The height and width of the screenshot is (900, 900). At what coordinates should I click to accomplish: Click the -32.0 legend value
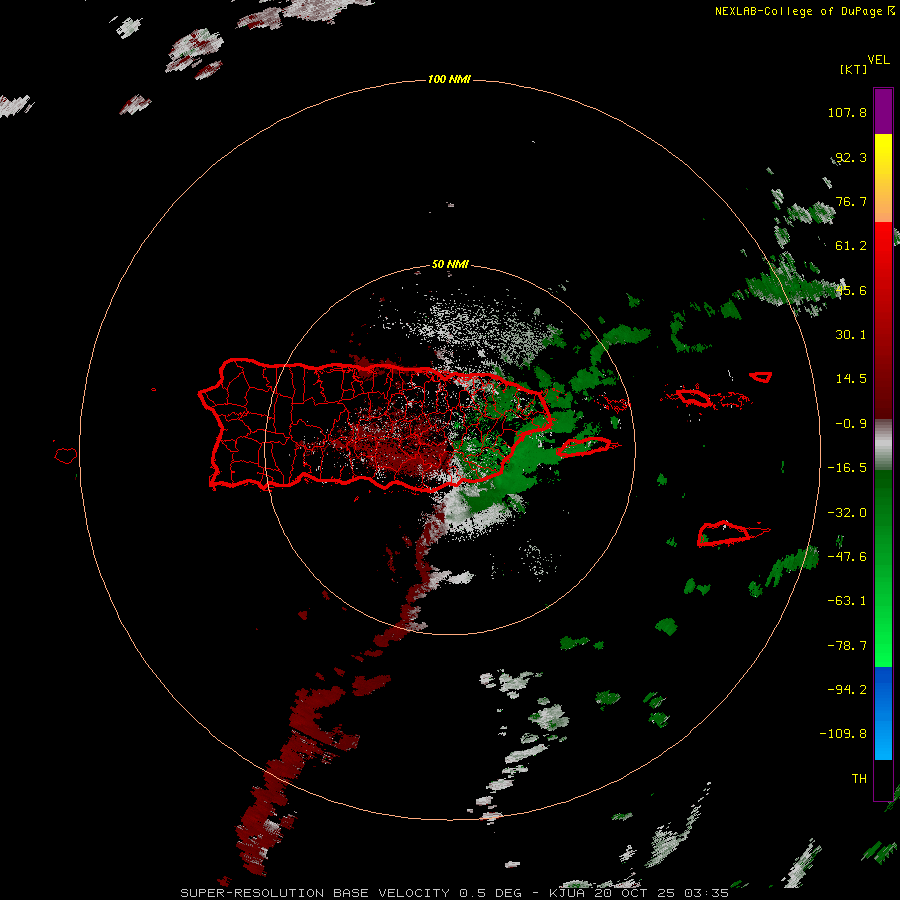[x=847, y=513]
